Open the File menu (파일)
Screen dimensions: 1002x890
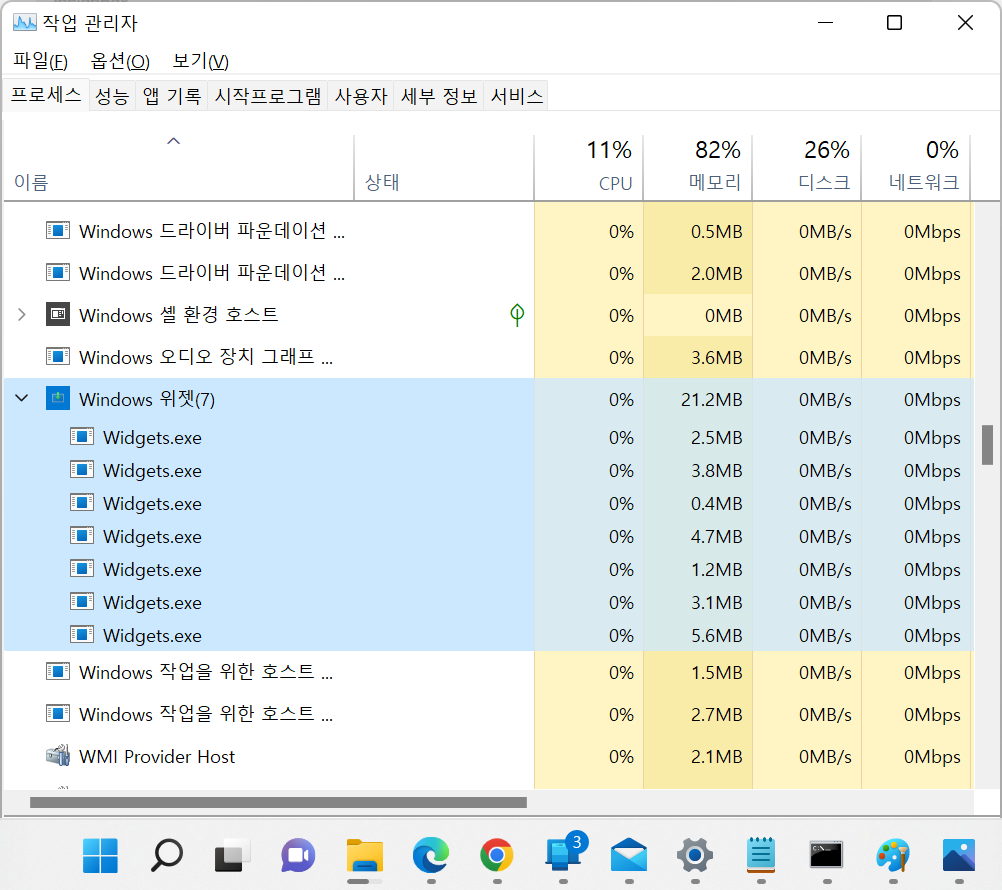(40, 61)
